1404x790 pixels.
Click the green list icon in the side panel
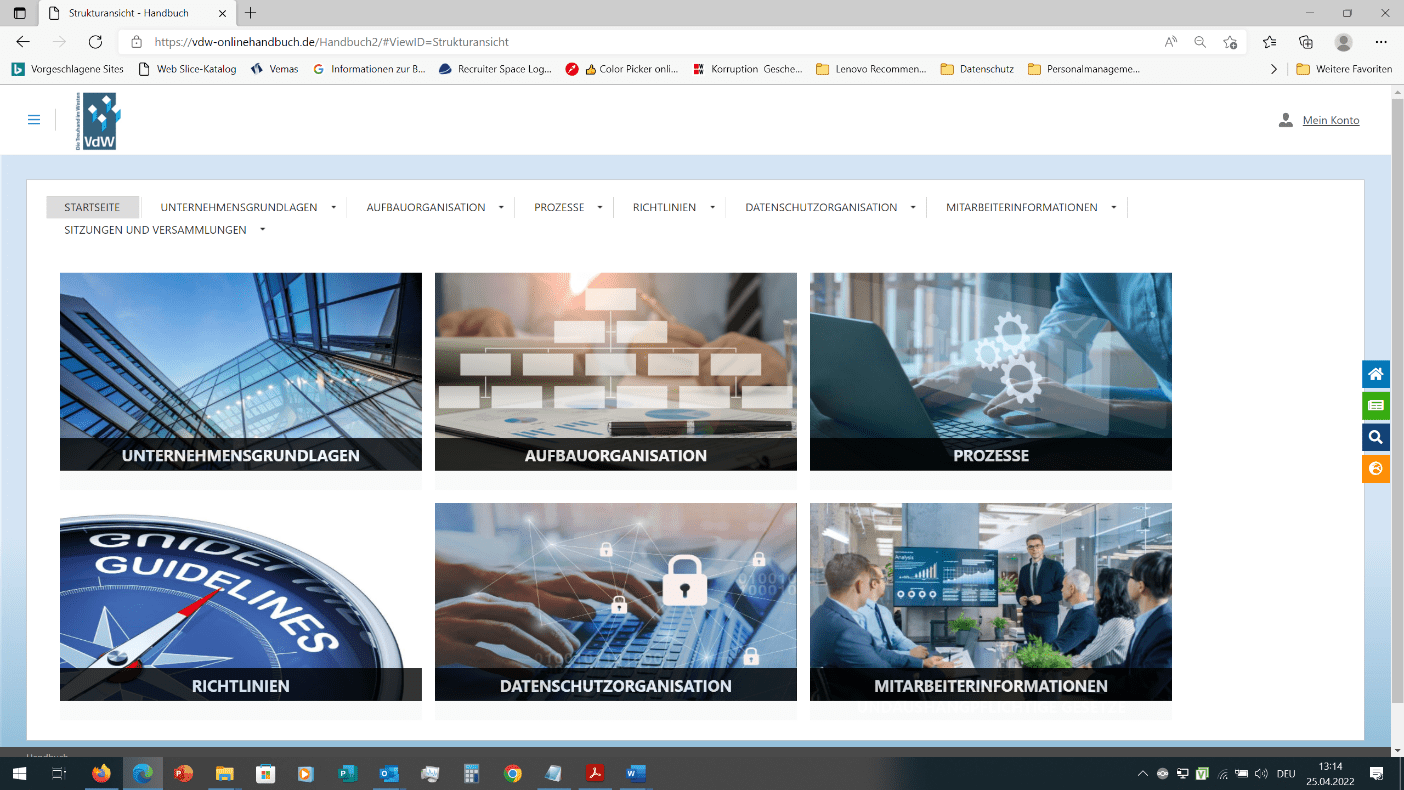[x=1376, y=405]
